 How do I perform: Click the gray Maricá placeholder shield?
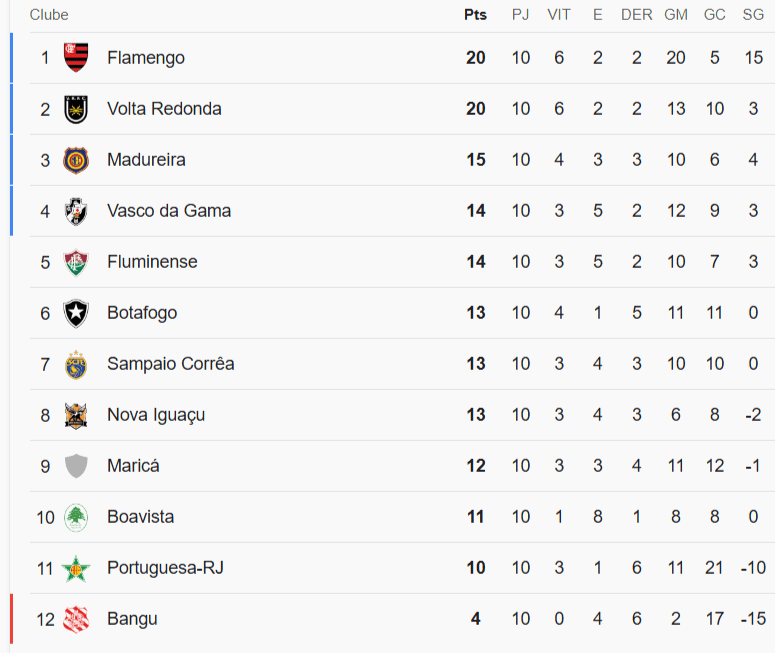(76, 466)
